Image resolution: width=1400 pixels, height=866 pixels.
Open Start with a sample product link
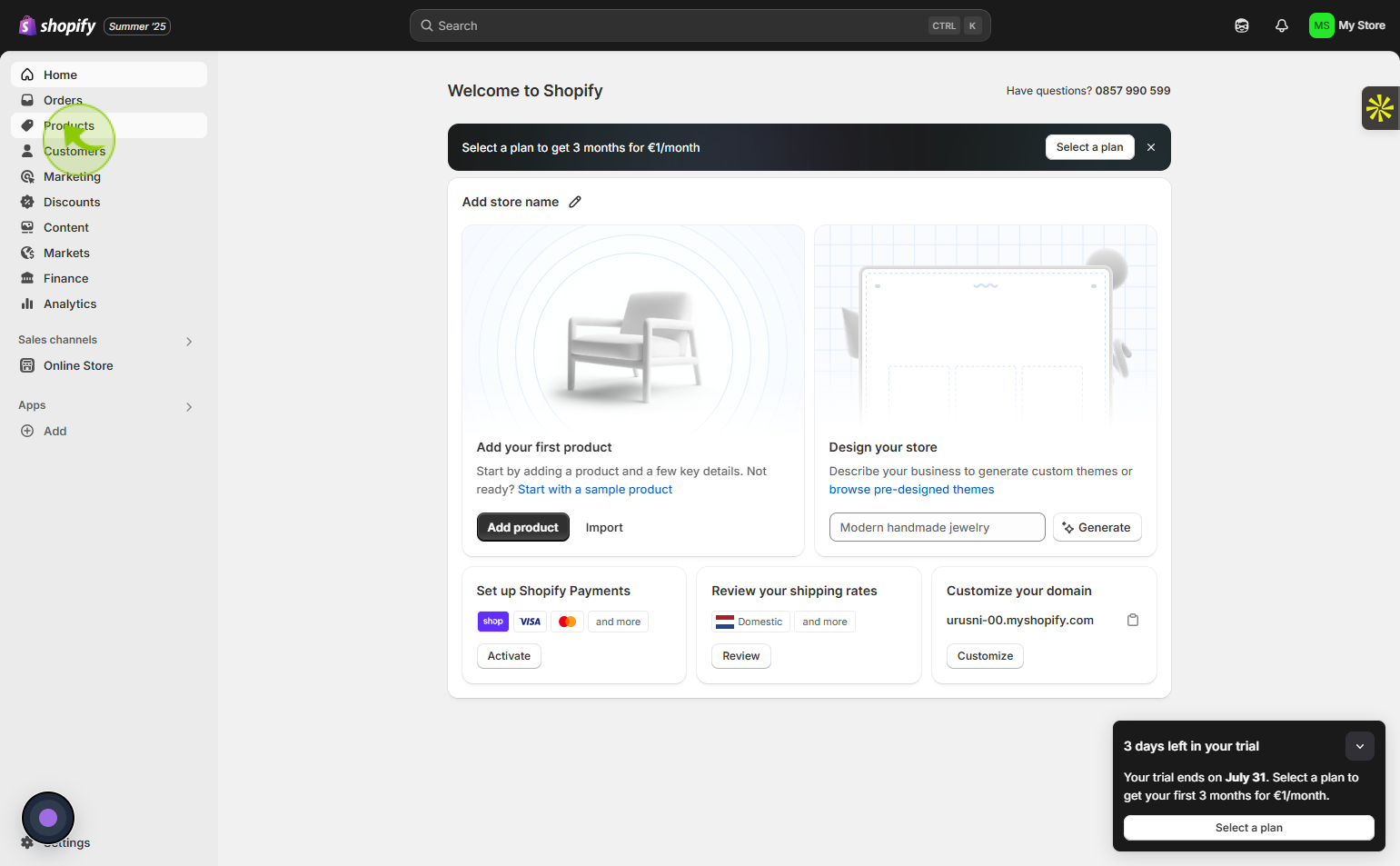tap(595, 489)
